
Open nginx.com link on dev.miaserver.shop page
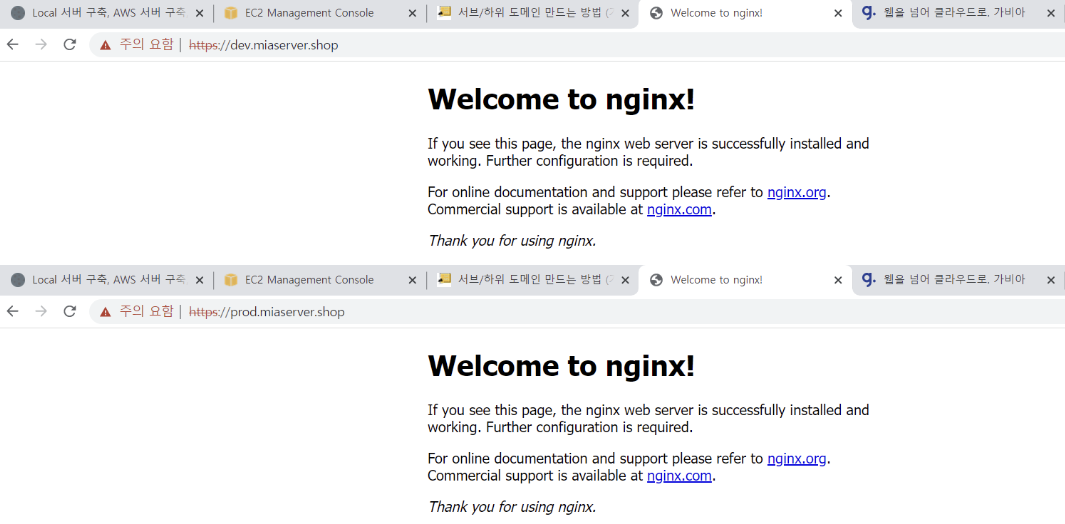[x=679, y=209]
